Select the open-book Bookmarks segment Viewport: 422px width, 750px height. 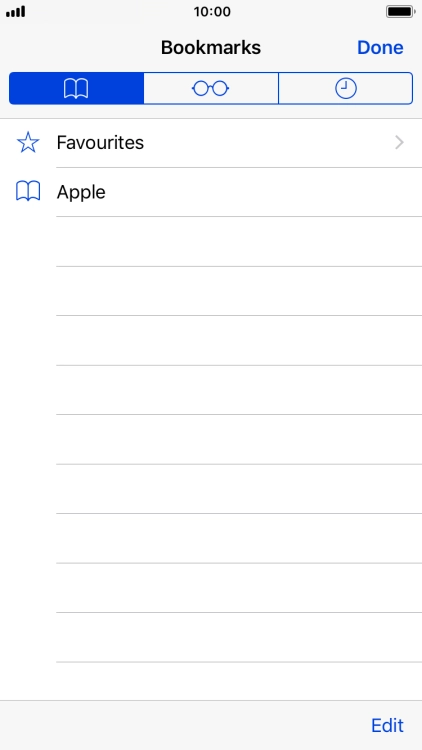pyautogui.click(x=77, y=88)
